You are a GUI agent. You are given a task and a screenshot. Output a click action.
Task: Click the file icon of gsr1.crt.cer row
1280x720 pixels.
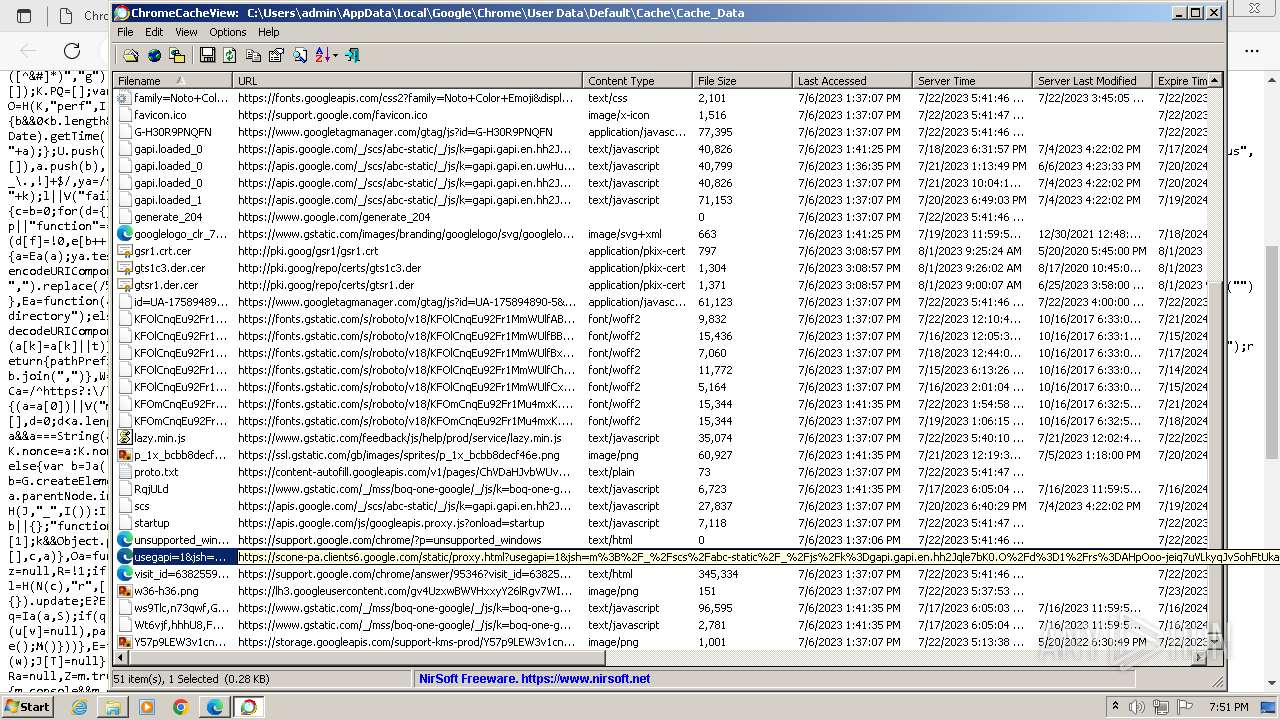tap(125, 251)
